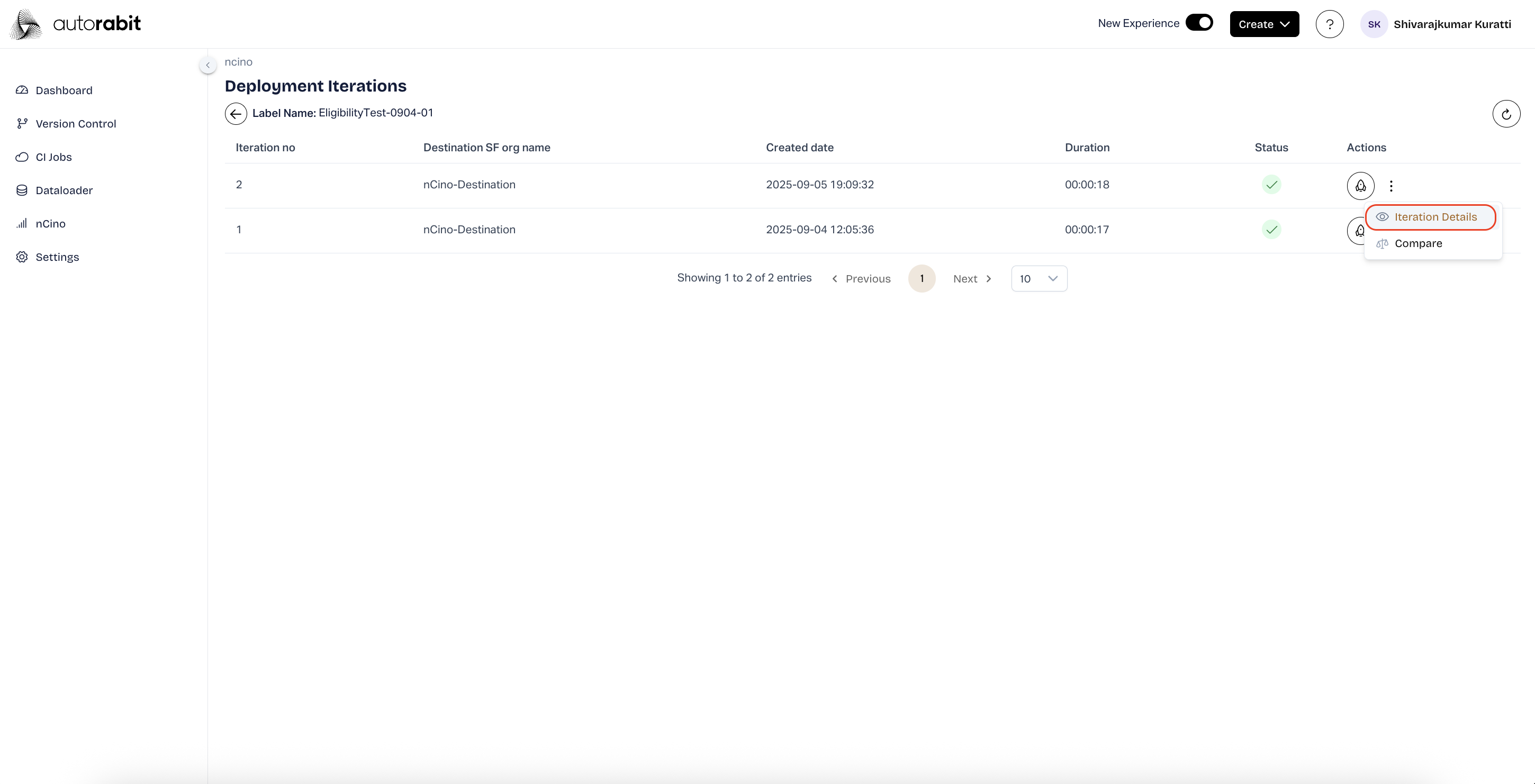
Task: Expand the Create dropdown button
Action: coord(1264,24)
